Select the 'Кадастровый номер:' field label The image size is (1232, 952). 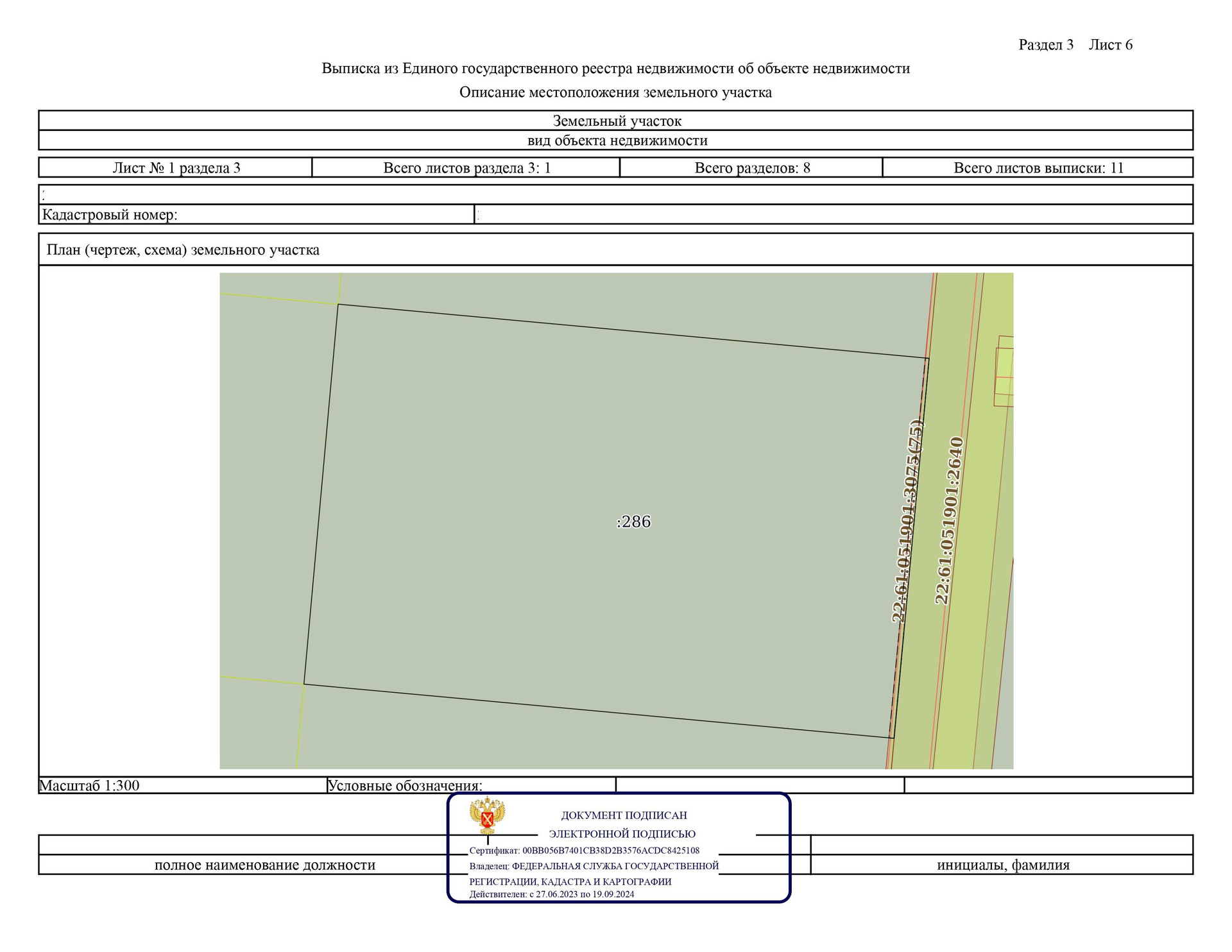(110, 215)
